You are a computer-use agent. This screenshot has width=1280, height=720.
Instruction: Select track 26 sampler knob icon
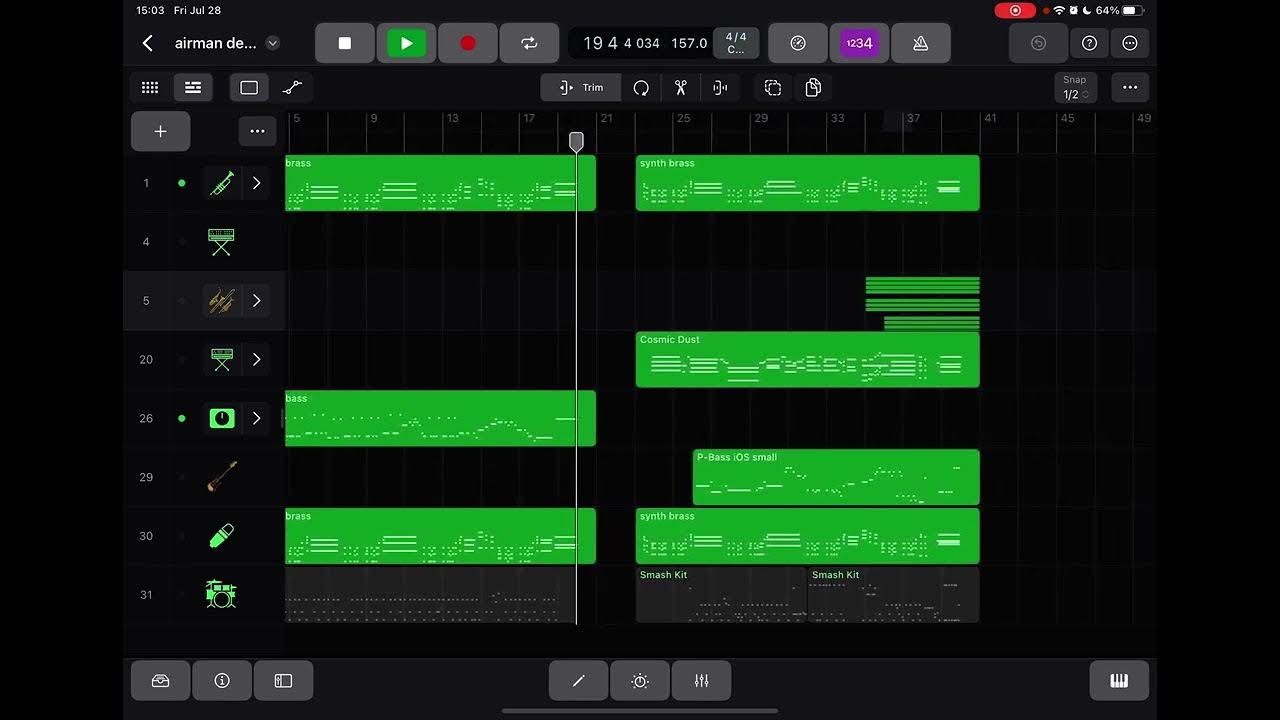pyautogui.click(x=222, y=418)
